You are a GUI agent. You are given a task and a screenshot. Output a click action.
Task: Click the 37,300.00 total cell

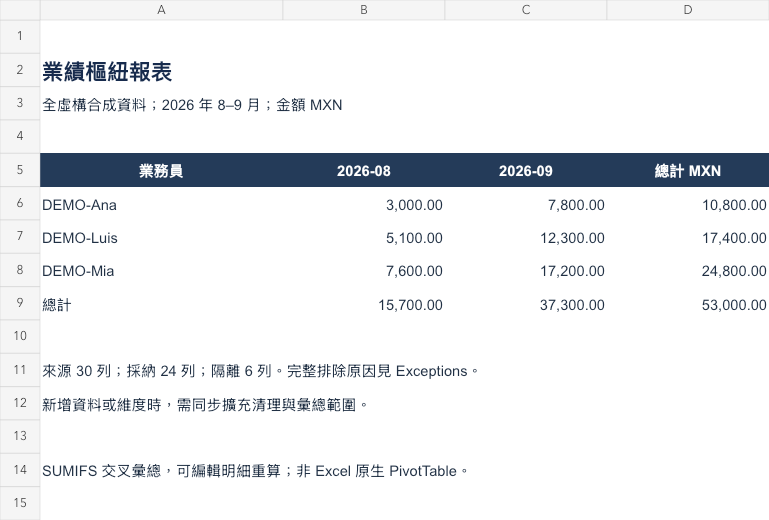526,305
